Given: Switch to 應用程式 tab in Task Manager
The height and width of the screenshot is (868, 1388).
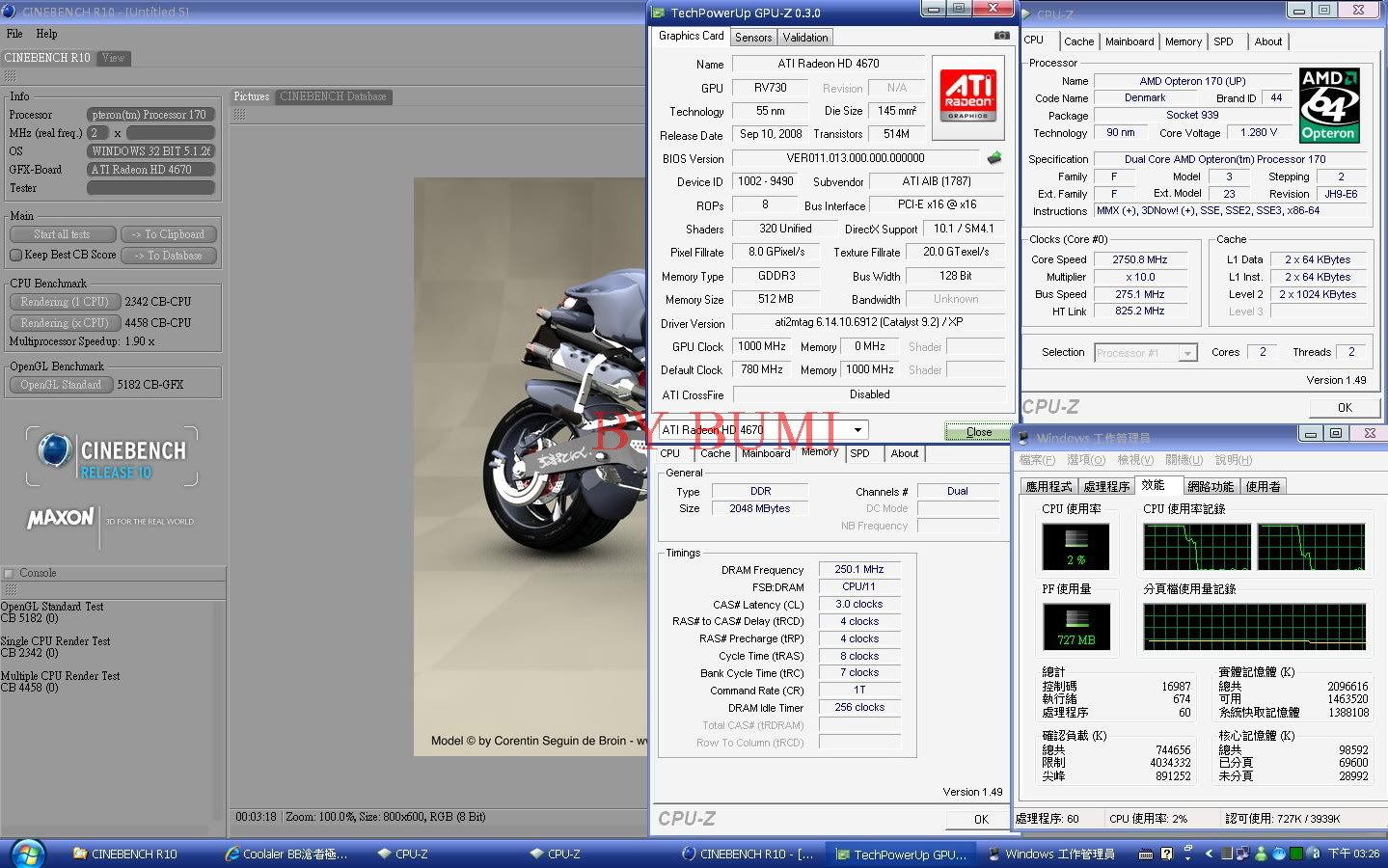Looking at the screenshot, I should [1049, 486].
